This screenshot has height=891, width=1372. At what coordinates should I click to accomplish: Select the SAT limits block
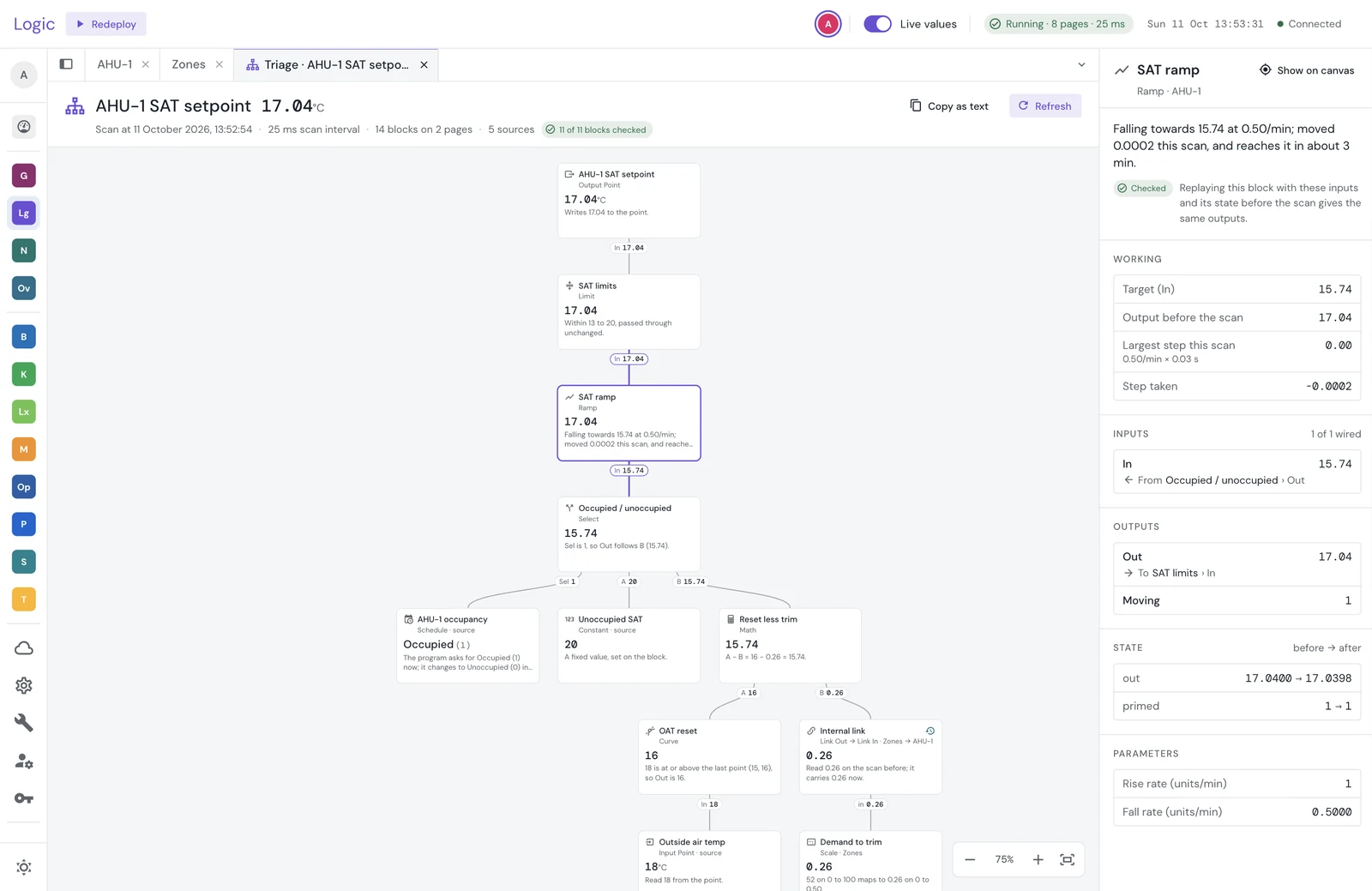pyautogui.click(x=629, y=311)
